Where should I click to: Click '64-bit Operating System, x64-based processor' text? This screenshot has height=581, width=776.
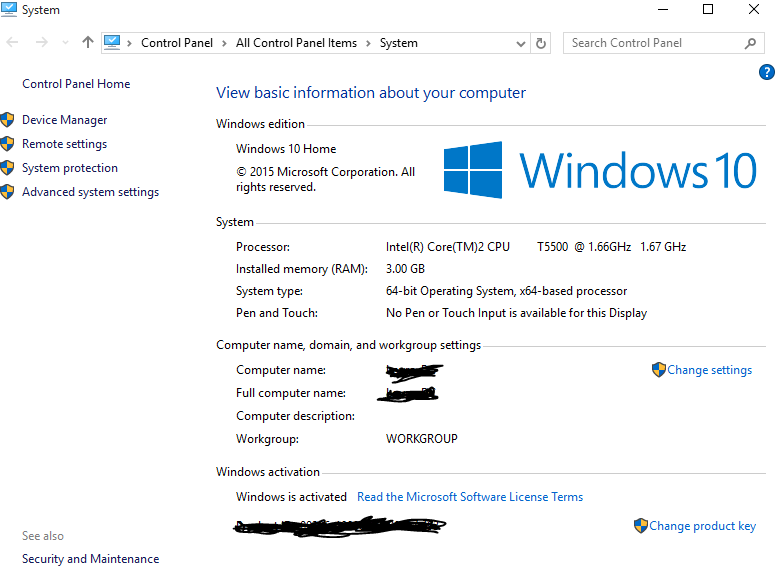coord(506,291)
